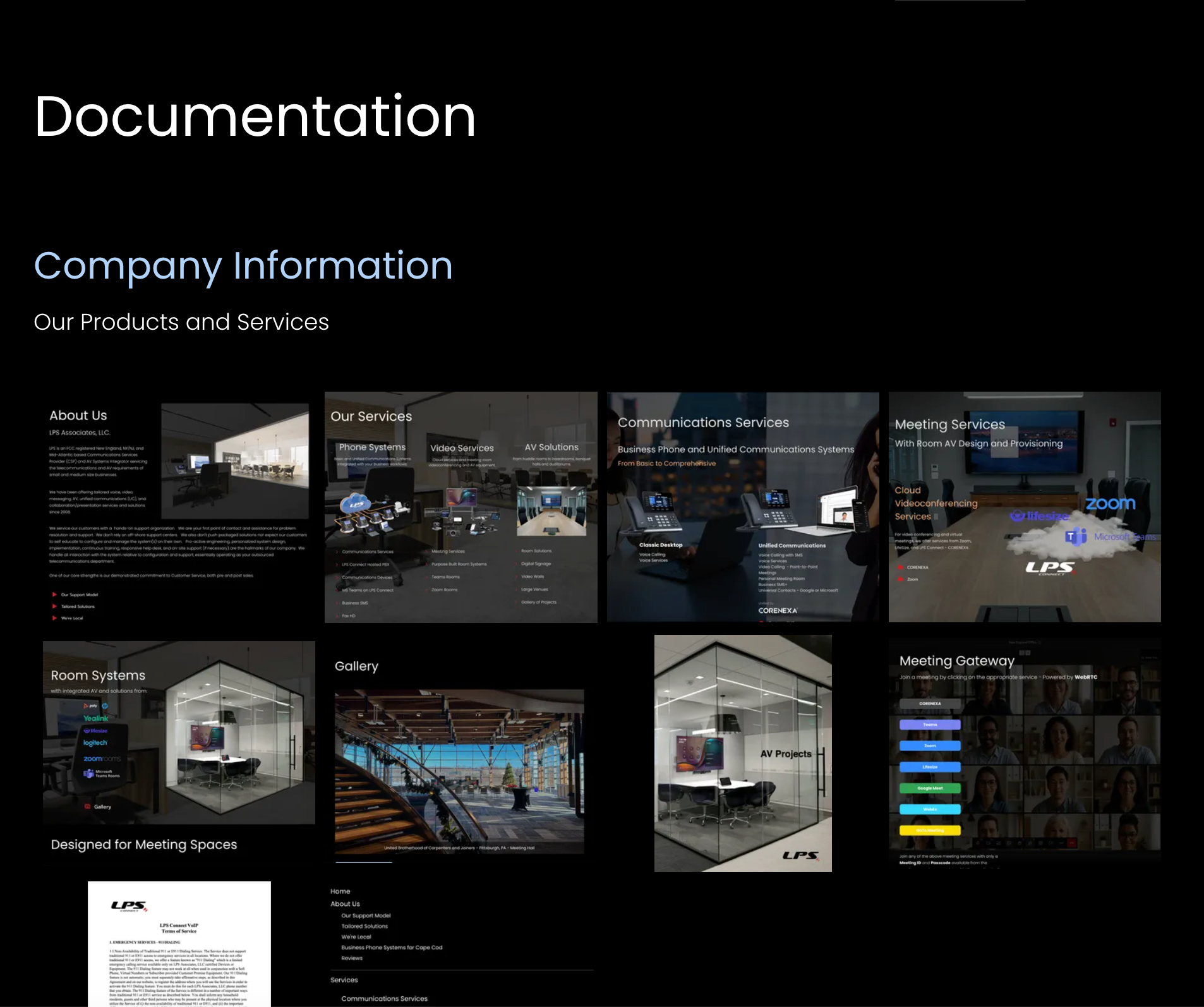Click the Zoom logo in Meeting Services
The image size is (1204, 1007).
point(1110,503)
